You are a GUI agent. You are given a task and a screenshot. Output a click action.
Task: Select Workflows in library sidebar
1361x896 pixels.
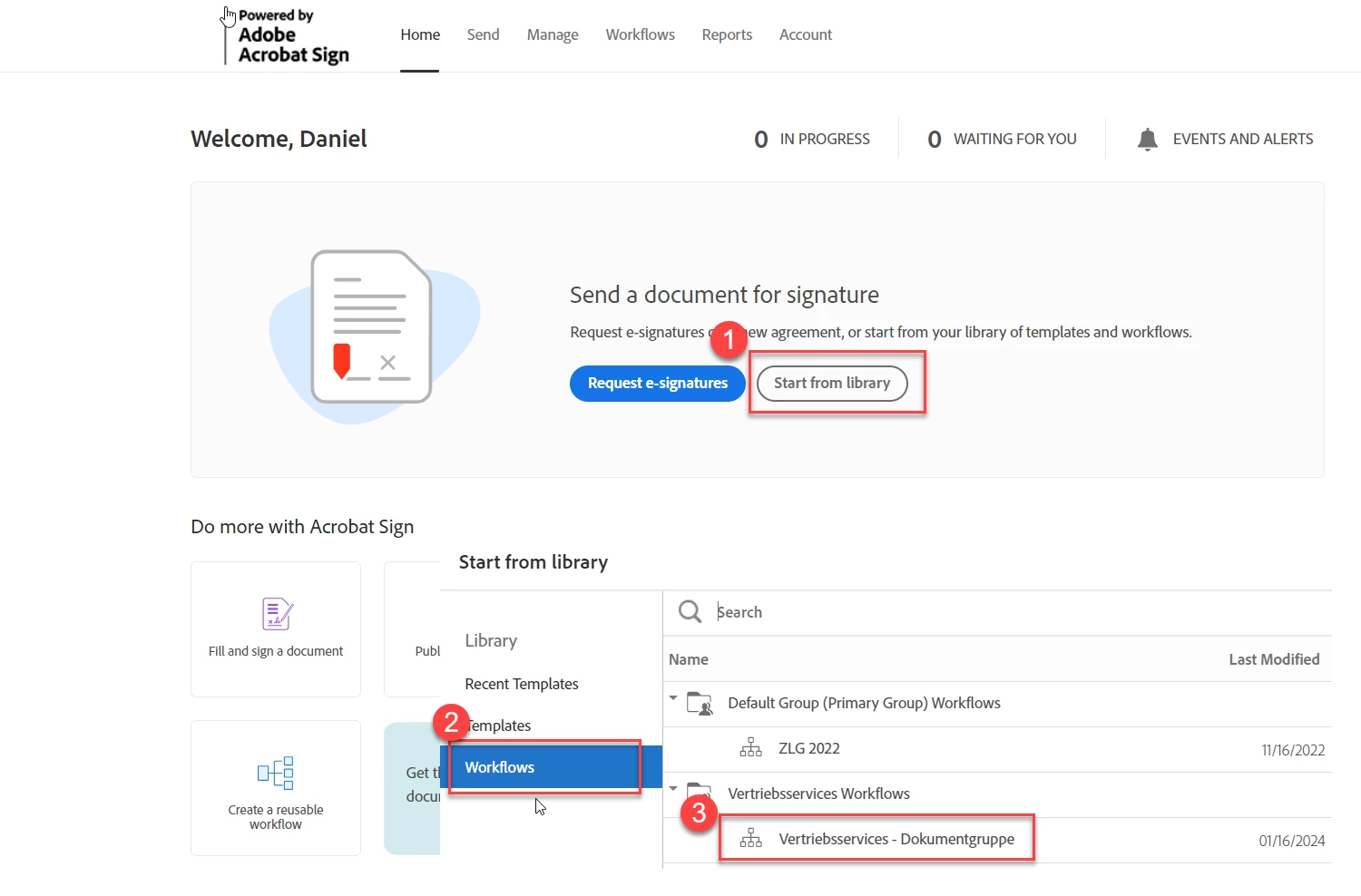tap(552, 767)
